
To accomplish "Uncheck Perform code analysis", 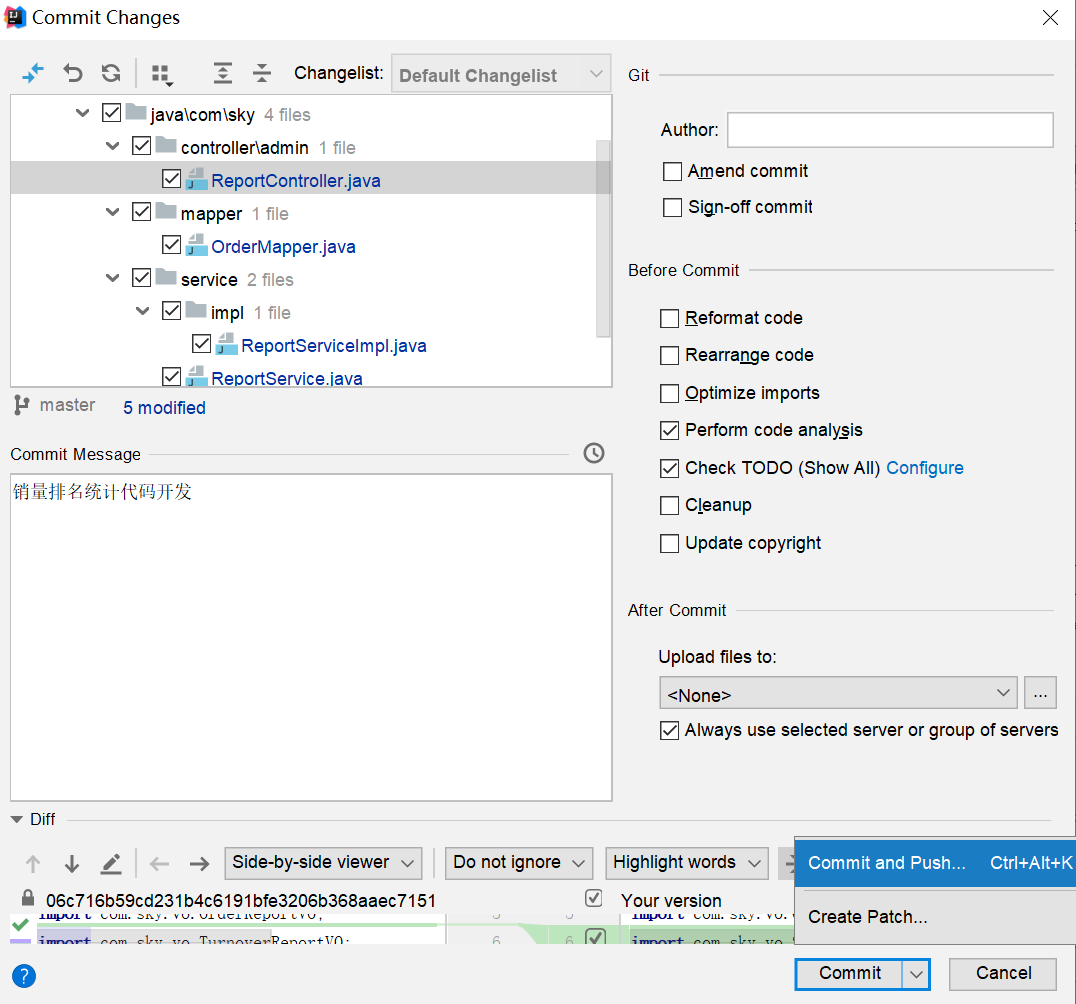I will click(670, 431).
